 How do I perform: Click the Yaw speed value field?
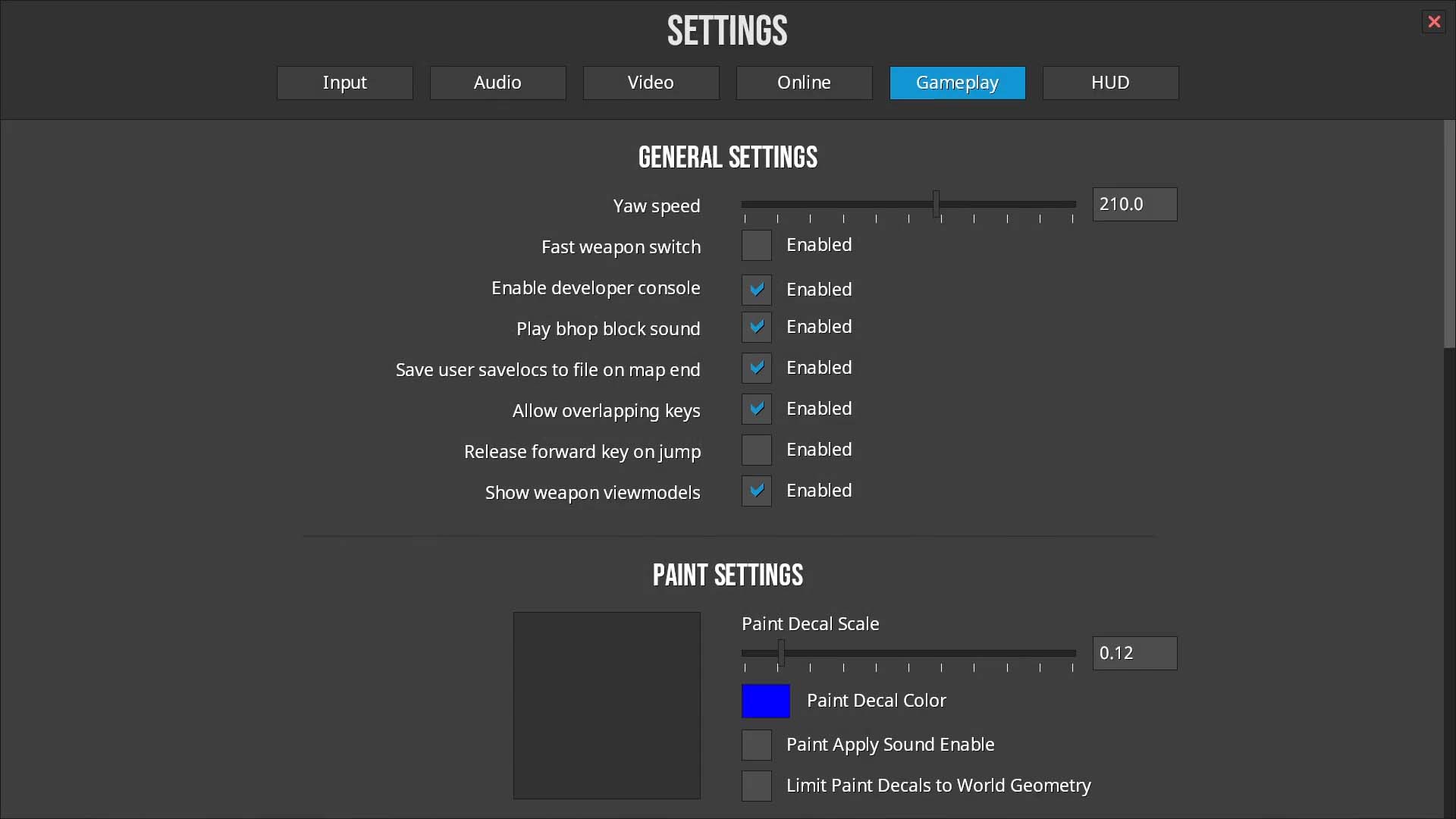coord(1134,204)
